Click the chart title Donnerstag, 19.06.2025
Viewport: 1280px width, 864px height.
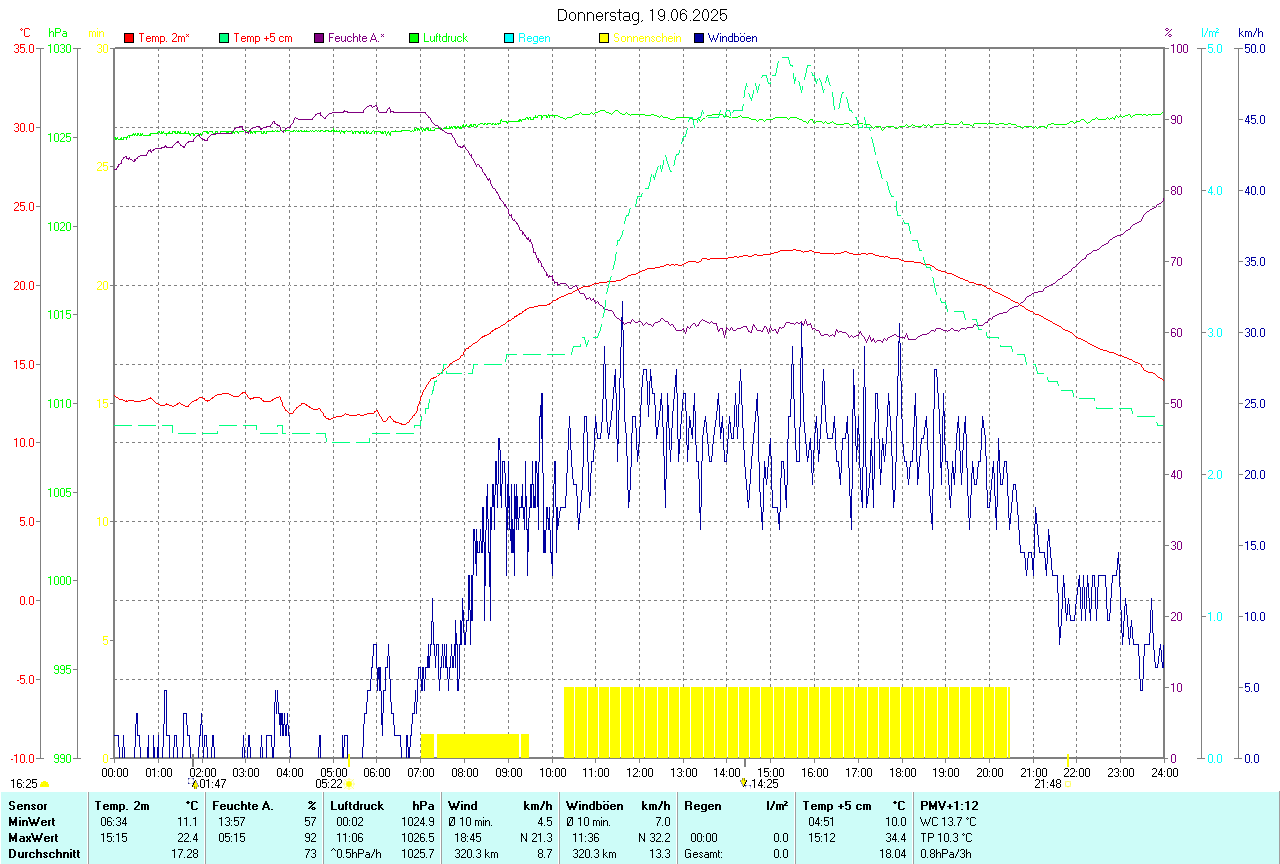[642, 15]
